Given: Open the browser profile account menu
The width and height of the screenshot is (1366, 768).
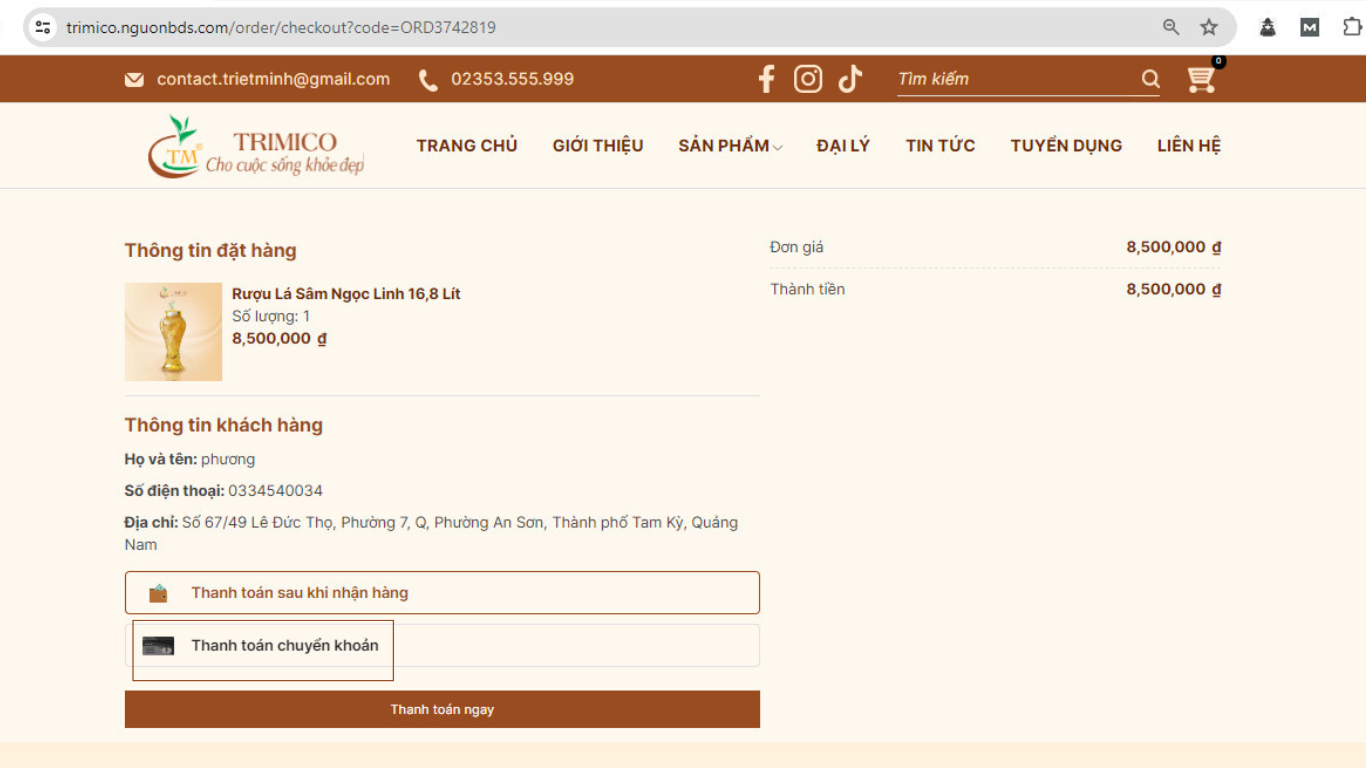Looking at the screenshot, I should pyautogui.click(x=1267, y=27).
